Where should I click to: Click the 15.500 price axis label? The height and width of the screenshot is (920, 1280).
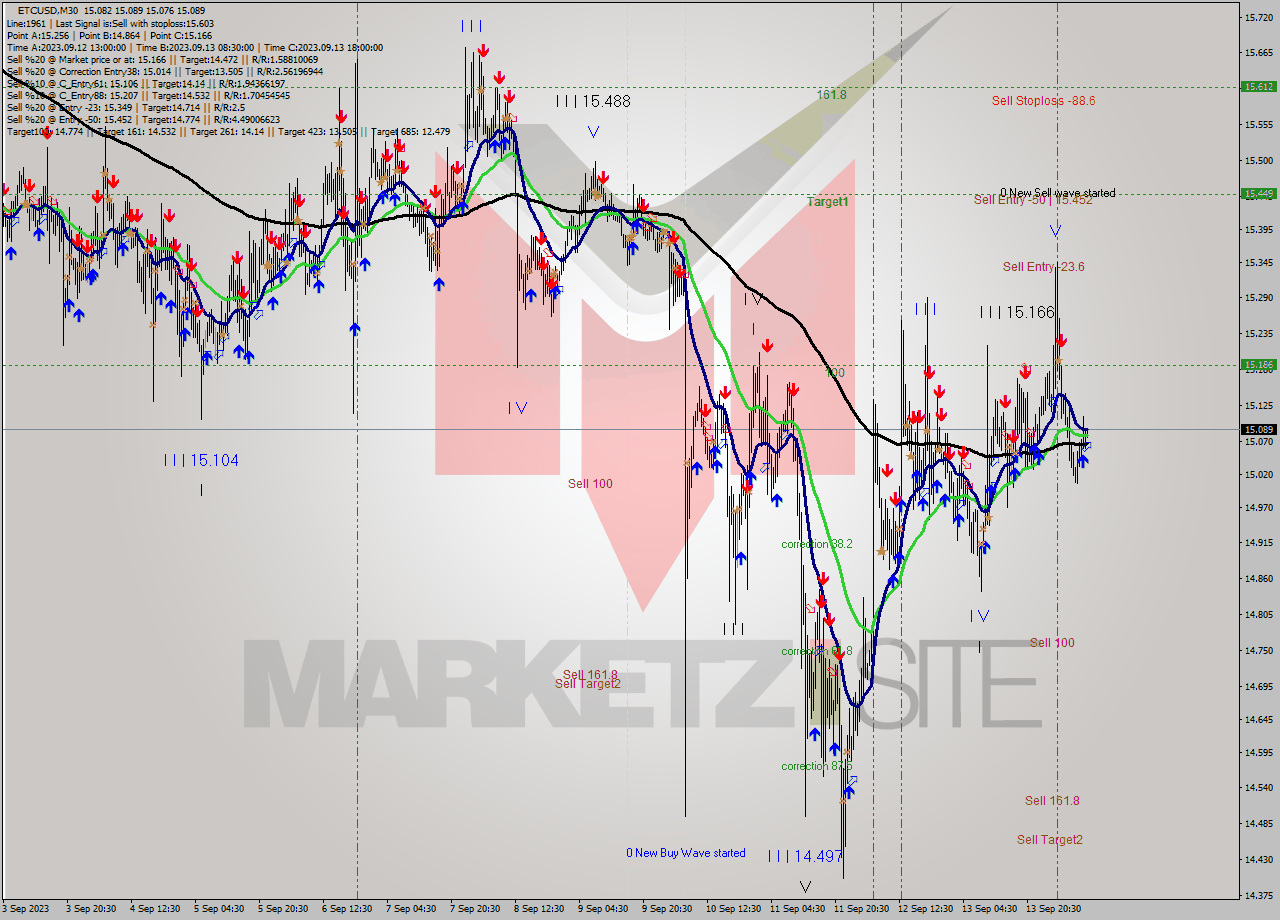[1258, 160]
